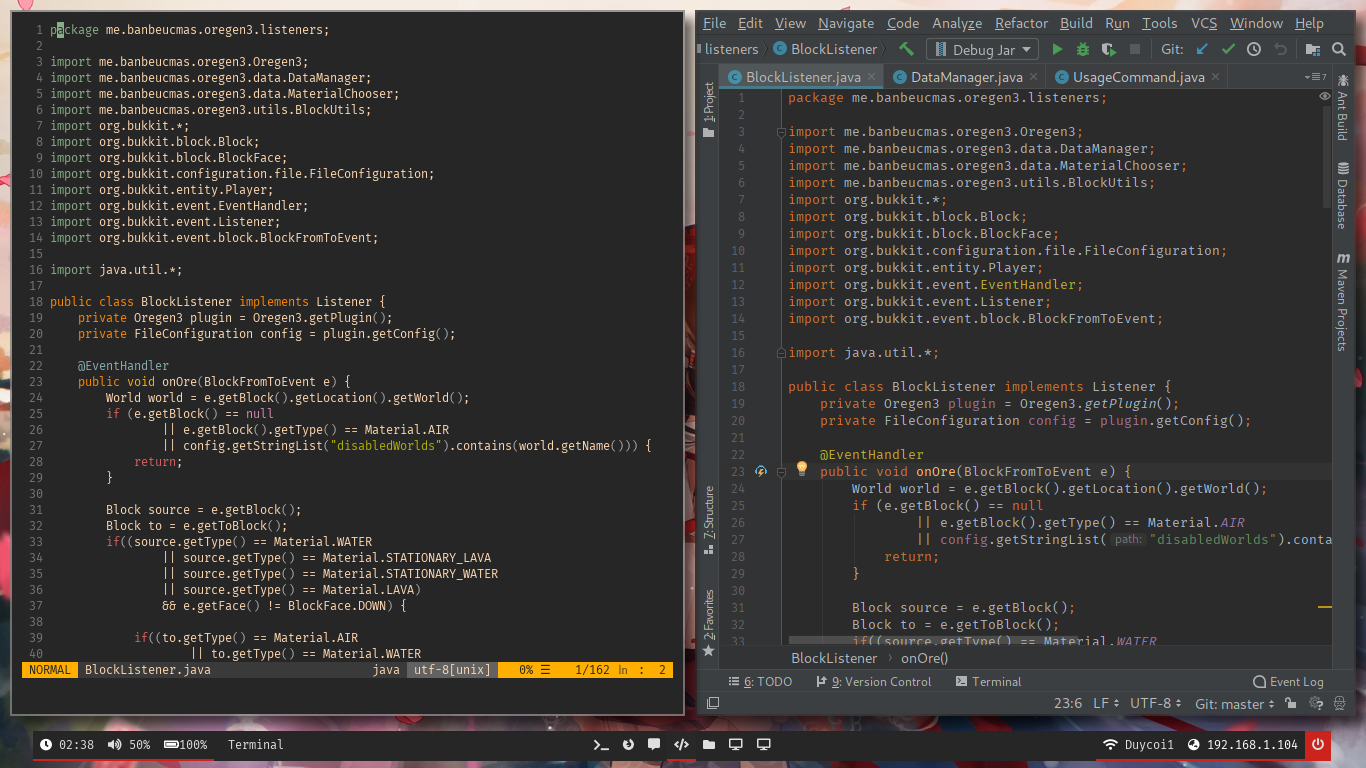The height and width of the screenshot is (768, 1366).
Task: Build project using the hammer icon
Action: click(x=906, y=49)
